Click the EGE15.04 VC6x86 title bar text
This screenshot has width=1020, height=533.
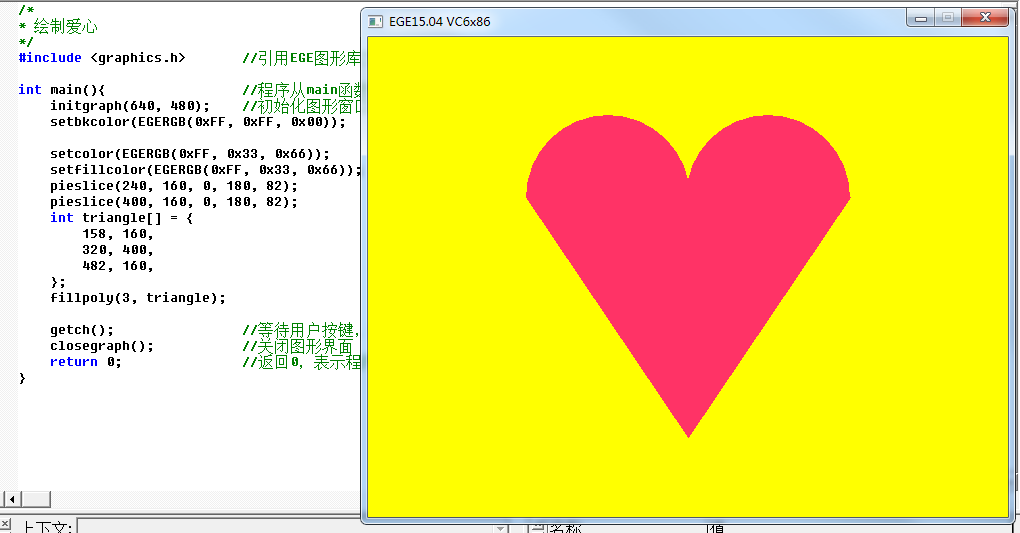[439, 21]
